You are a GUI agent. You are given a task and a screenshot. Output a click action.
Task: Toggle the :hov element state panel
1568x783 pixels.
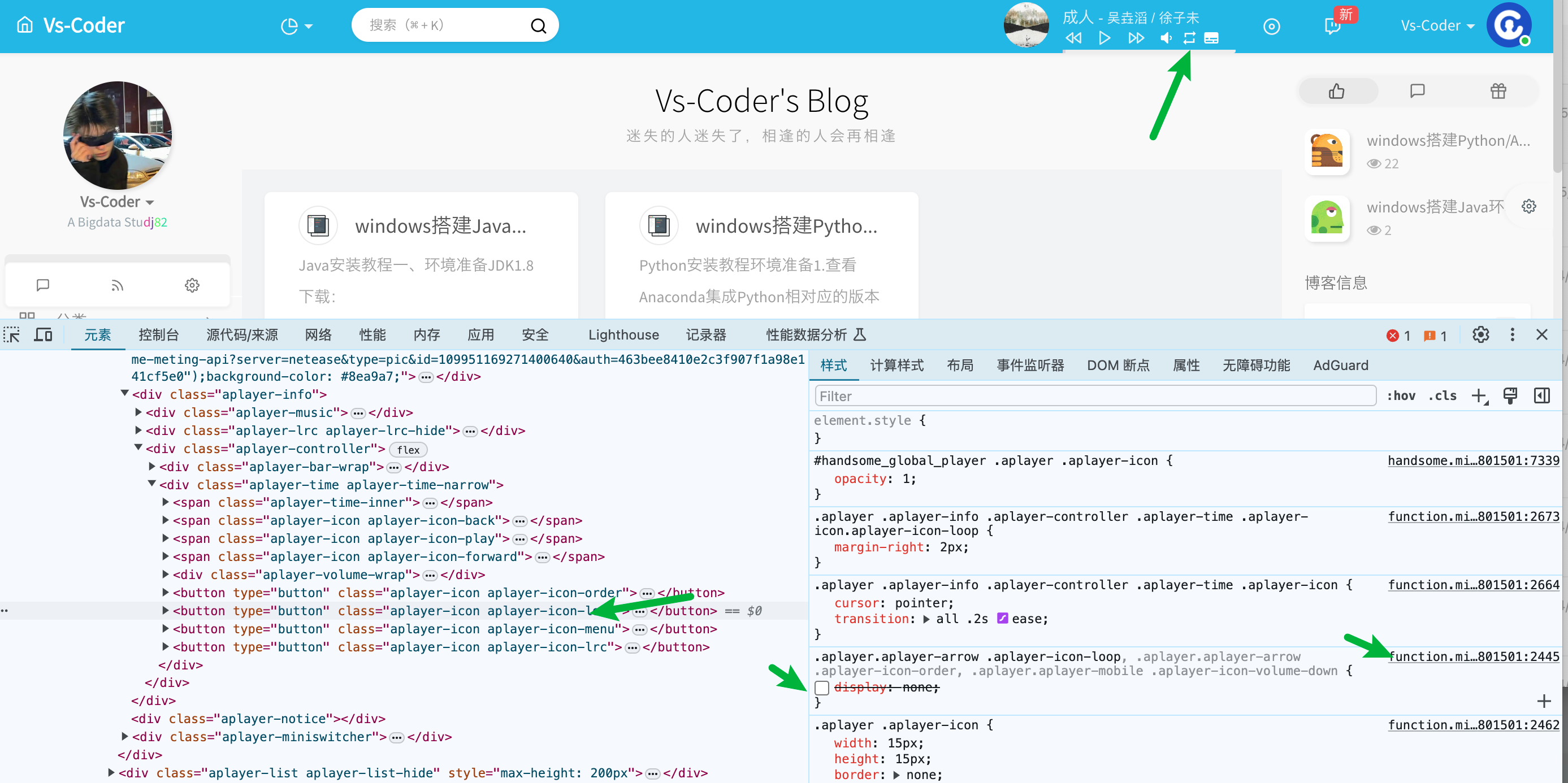[x=1401, y=396]
